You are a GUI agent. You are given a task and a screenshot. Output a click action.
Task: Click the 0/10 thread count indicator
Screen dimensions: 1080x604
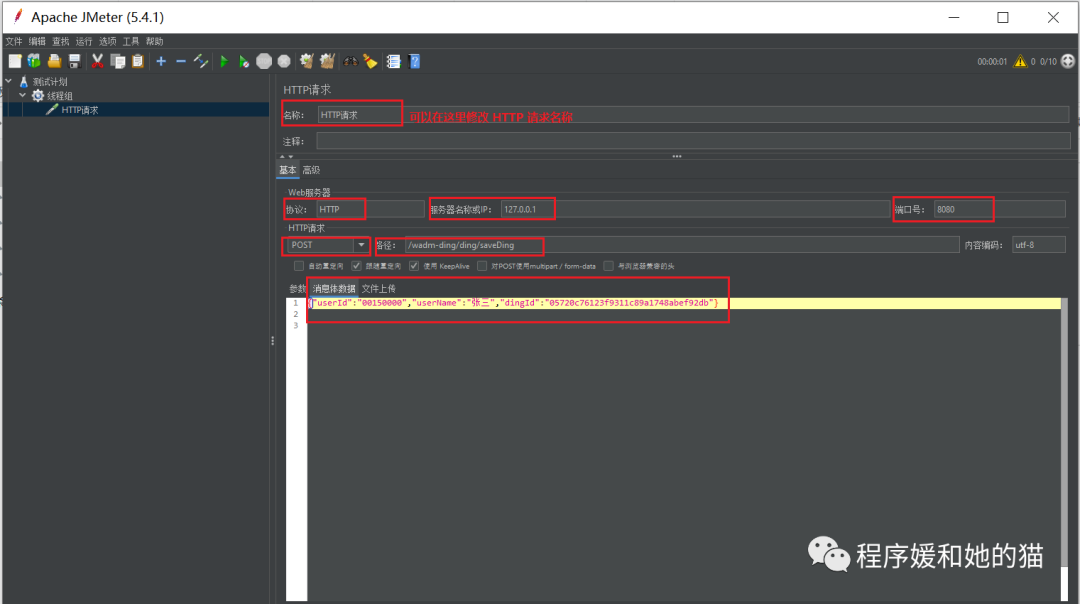[x=1048, y=61]
